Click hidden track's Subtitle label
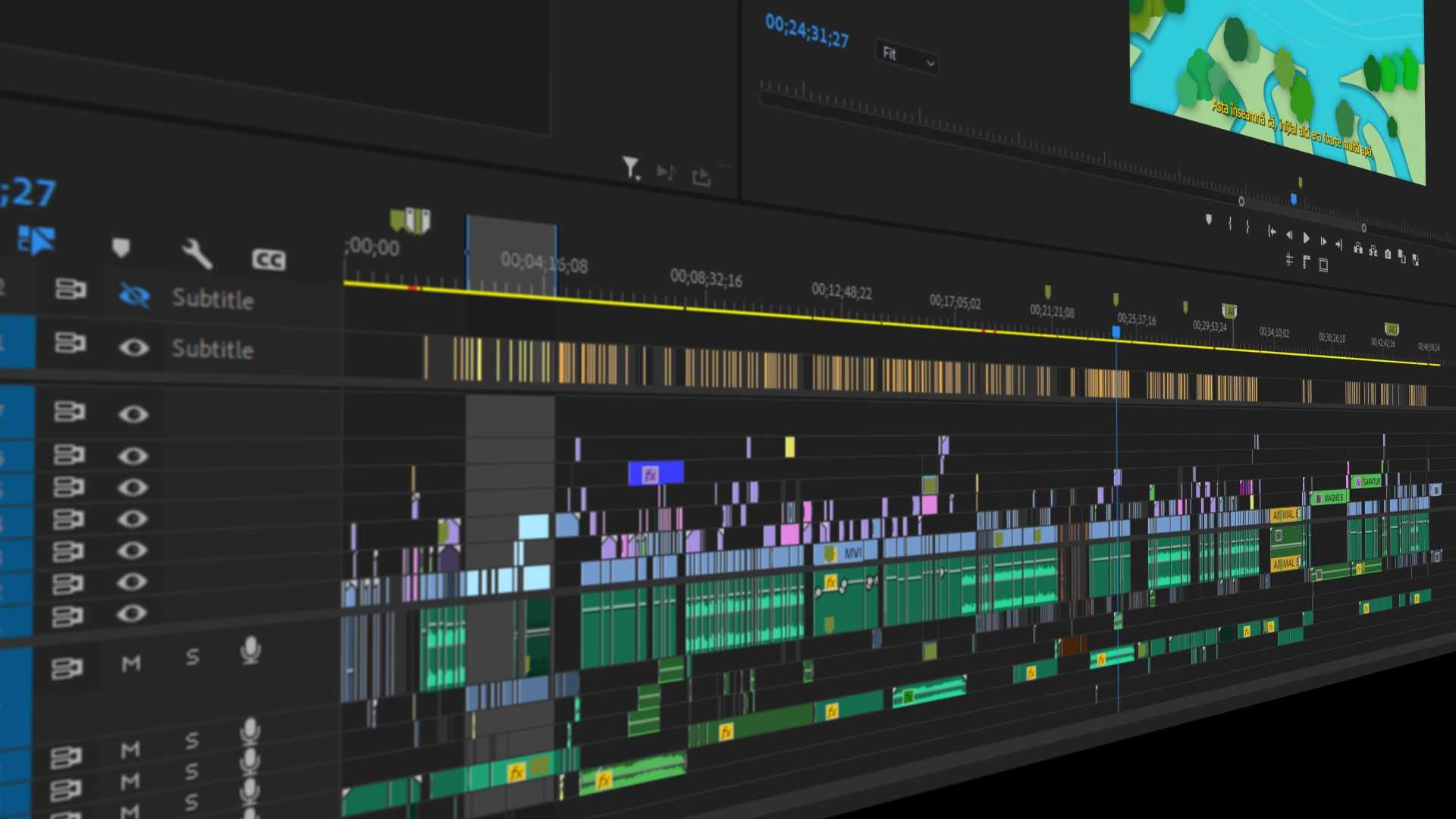Viewport: 1456px width, 819px height. 213,299
